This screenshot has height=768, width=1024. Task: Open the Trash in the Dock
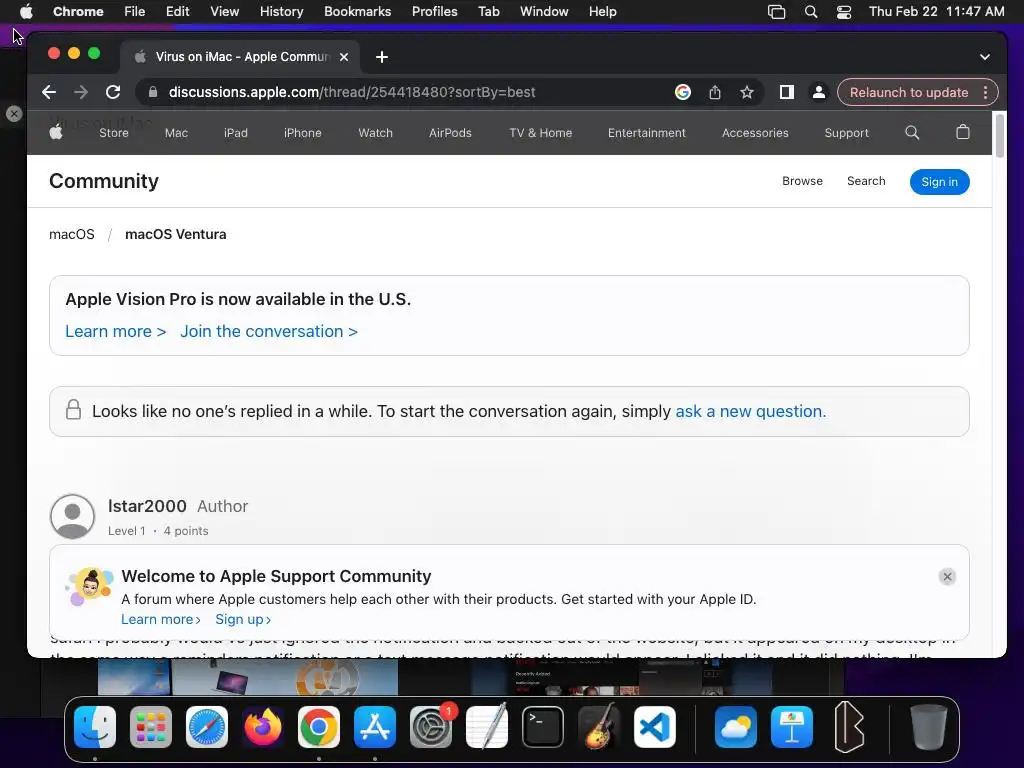tap(929, 727)
